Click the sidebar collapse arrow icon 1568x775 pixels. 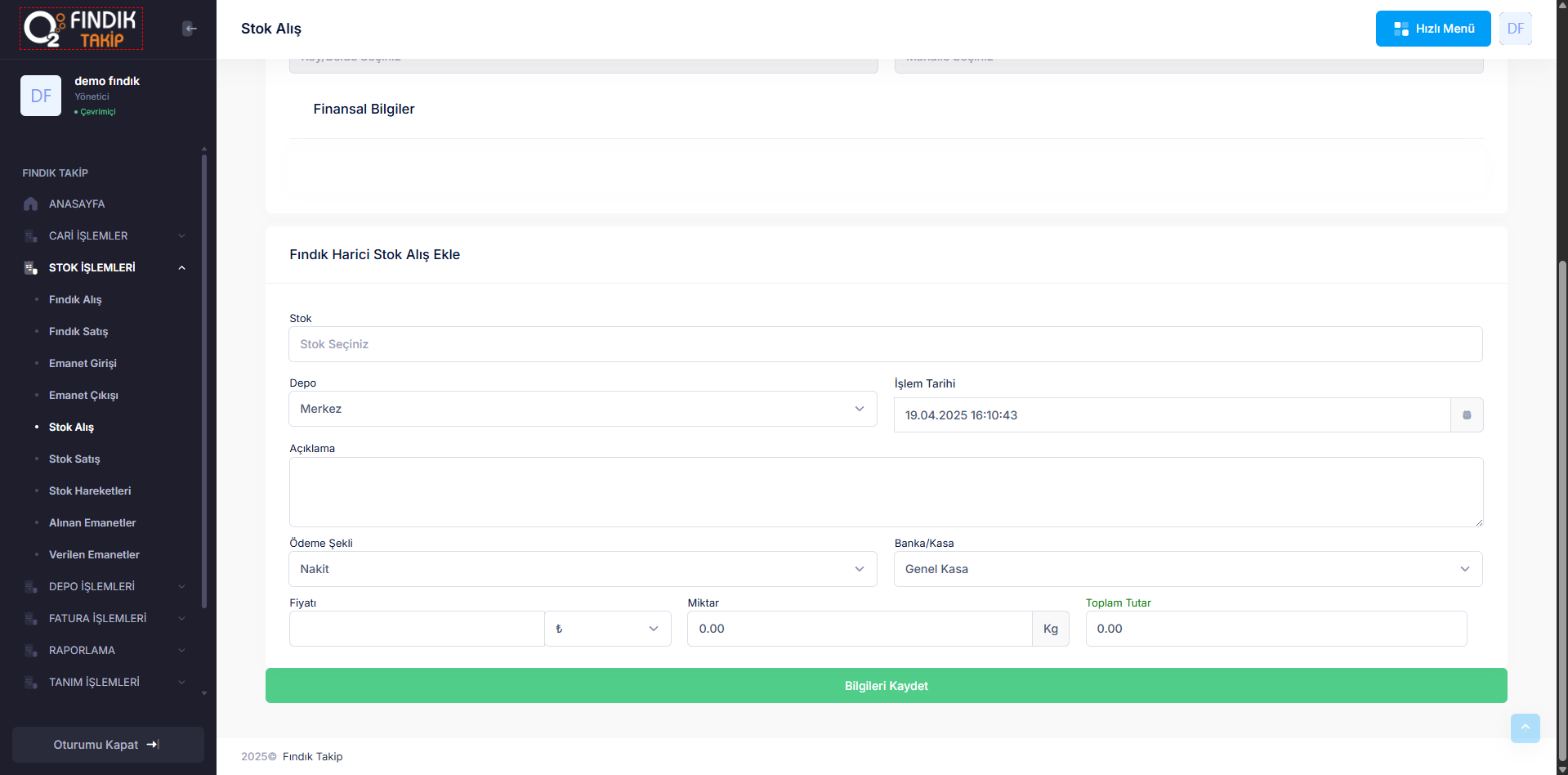190,29
